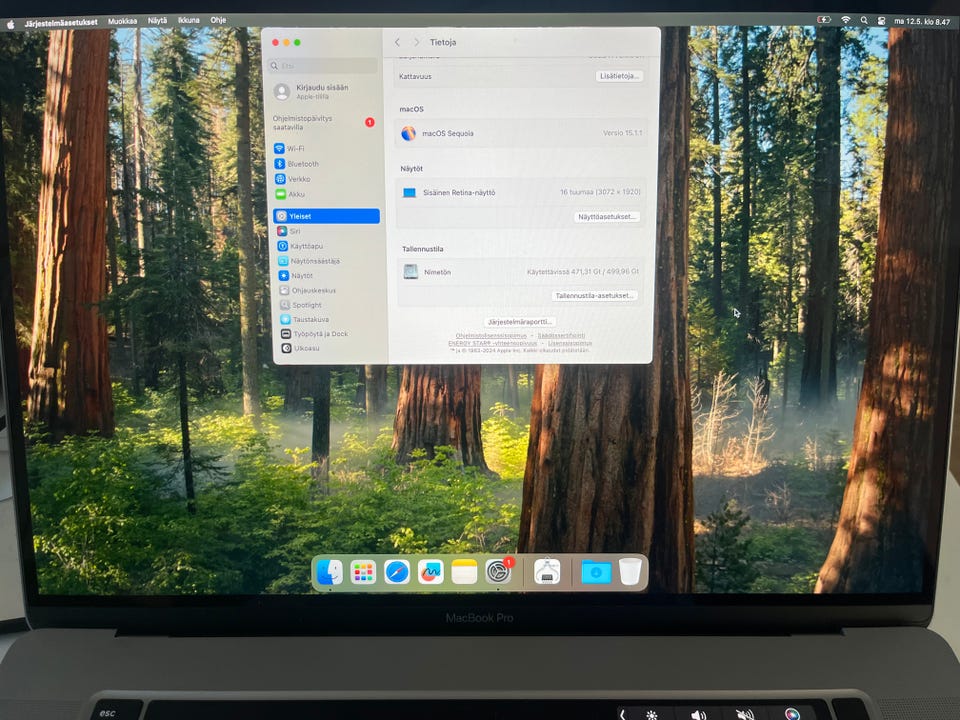Click System Settings gear in Dock
Viewport: 960px width, 720px height.
(x=498, y=572)
